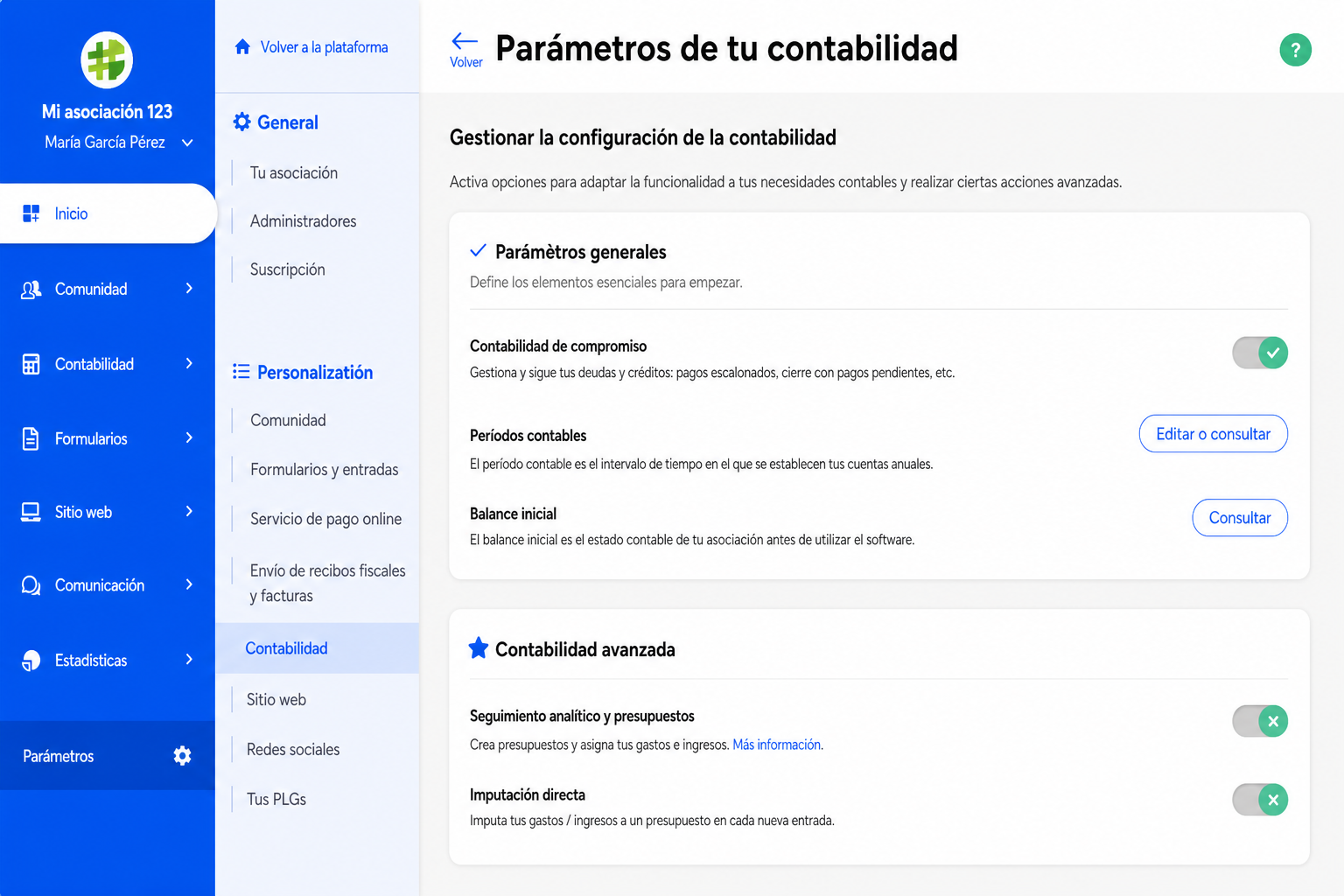Go to Suscripción settings
The width and height of the screenshot is (1344, 896).
[x=287, y=269]
